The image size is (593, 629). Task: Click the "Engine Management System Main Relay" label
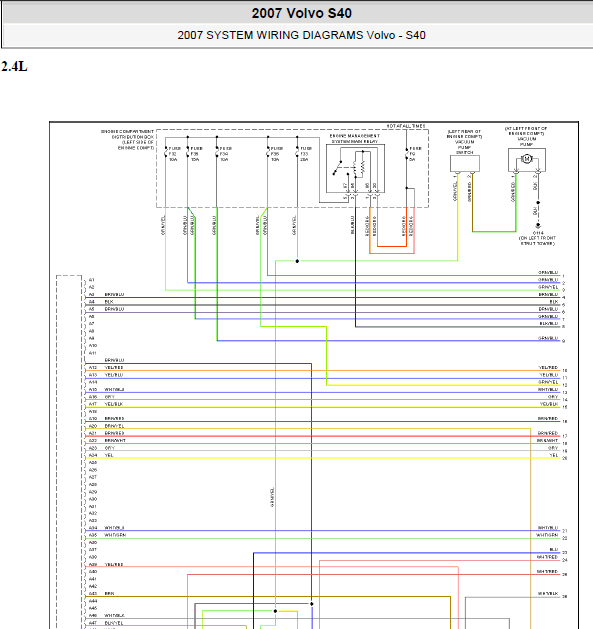pyautogui.click(x=355, y=139)
